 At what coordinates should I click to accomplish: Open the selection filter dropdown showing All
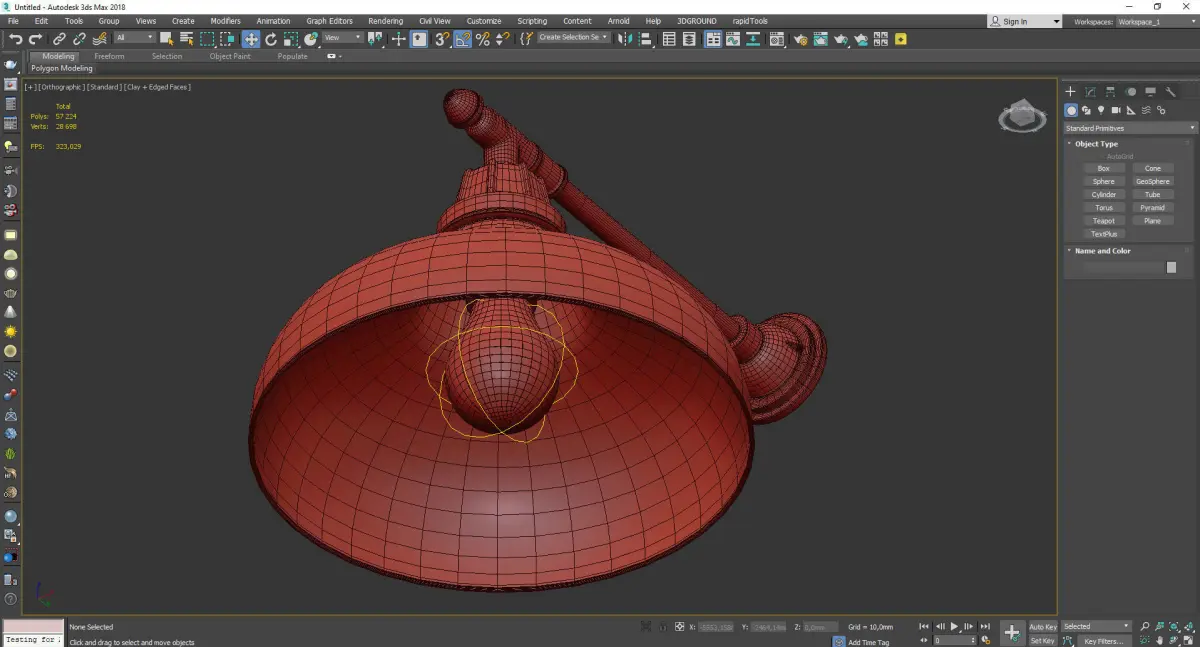point(134,38)
